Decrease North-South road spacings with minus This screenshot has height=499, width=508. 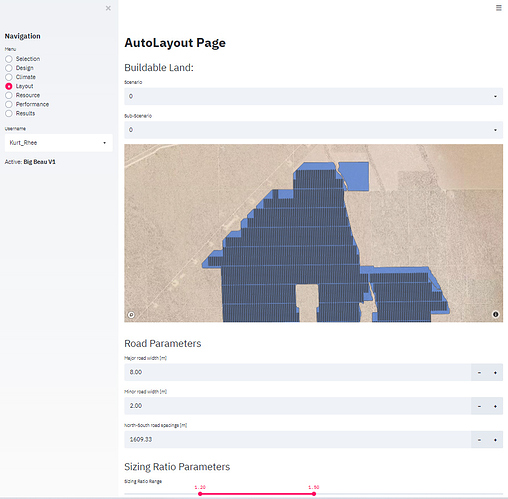coord(479,440)
